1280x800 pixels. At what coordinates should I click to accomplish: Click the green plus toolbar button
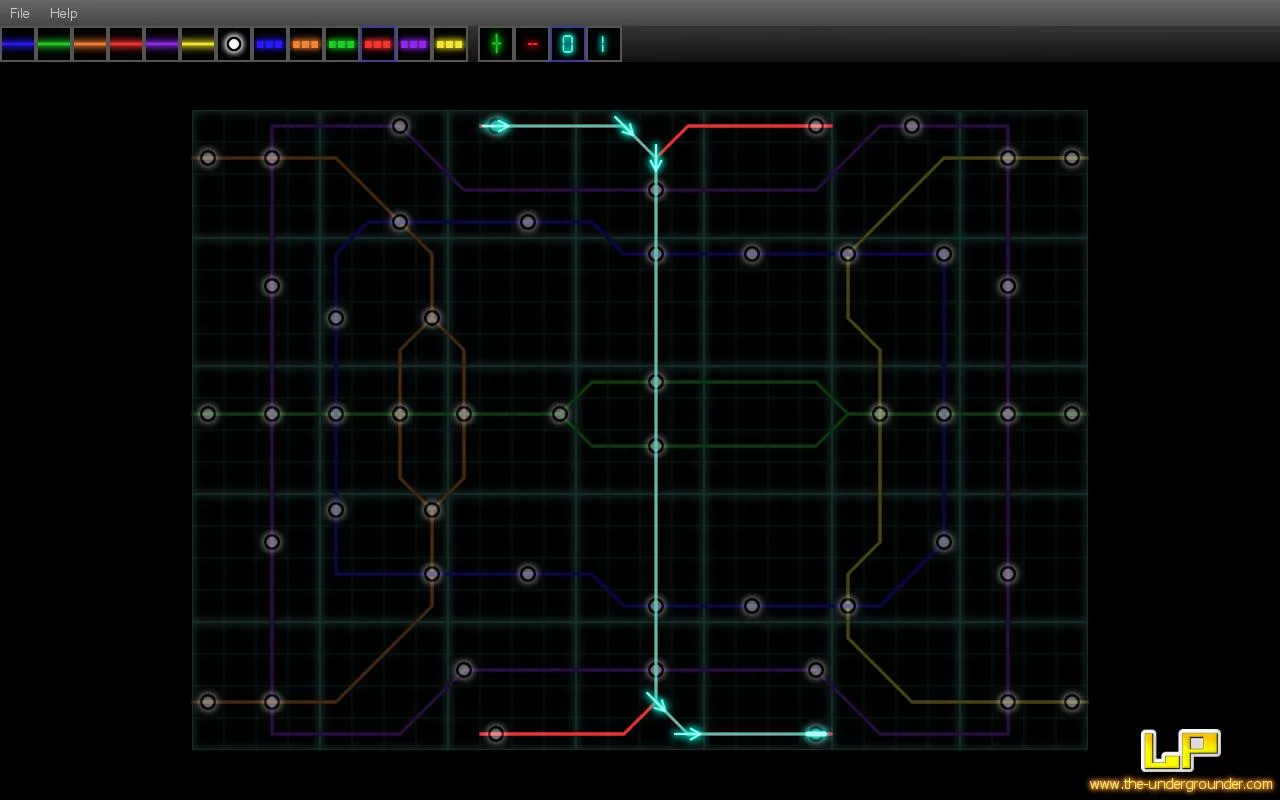[x=496, y=44]
